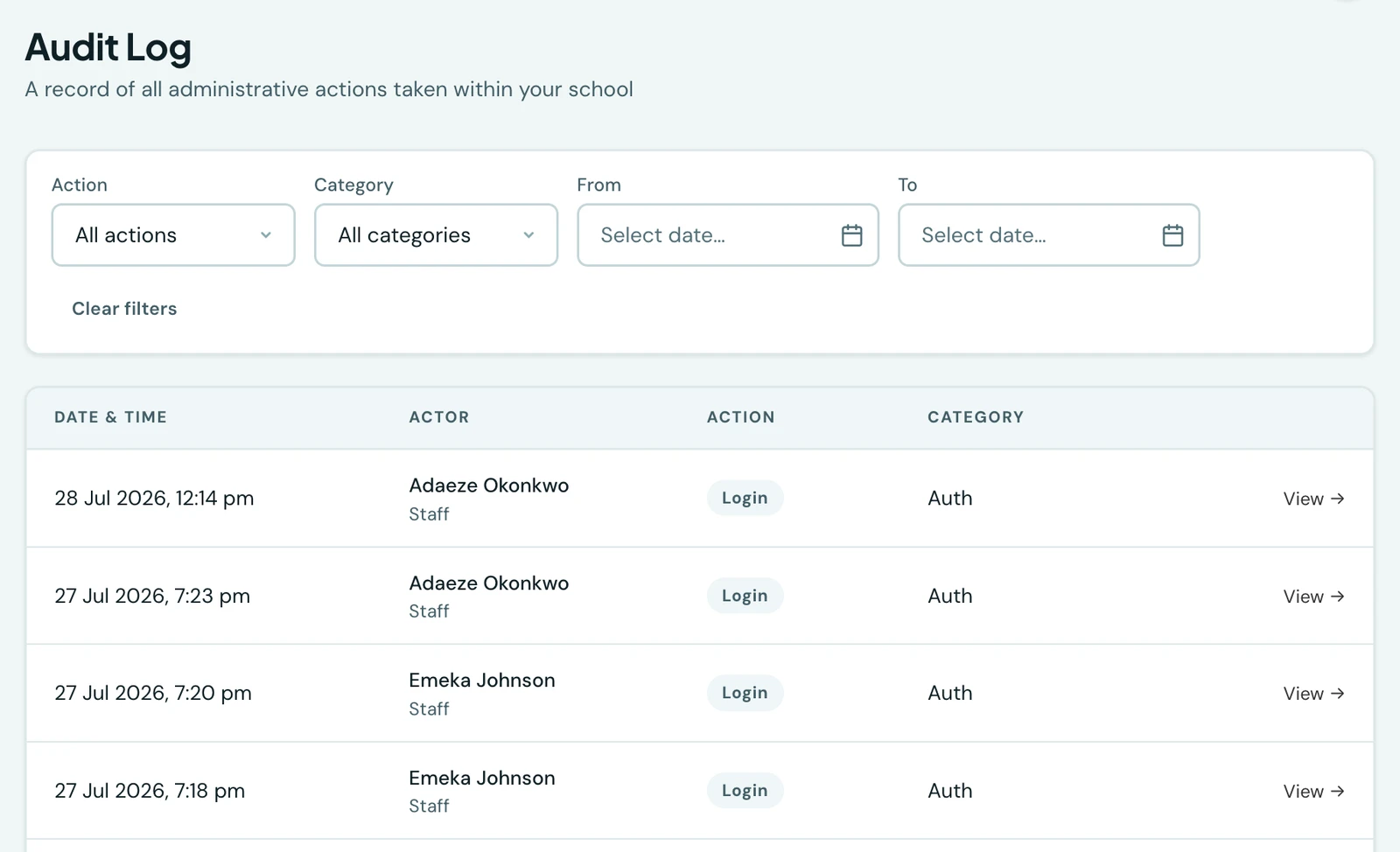The image size is (1400, 852).
Task: Click Adaeze Okonkwo in the 28 Jul row
Action: tap(489, 485)
